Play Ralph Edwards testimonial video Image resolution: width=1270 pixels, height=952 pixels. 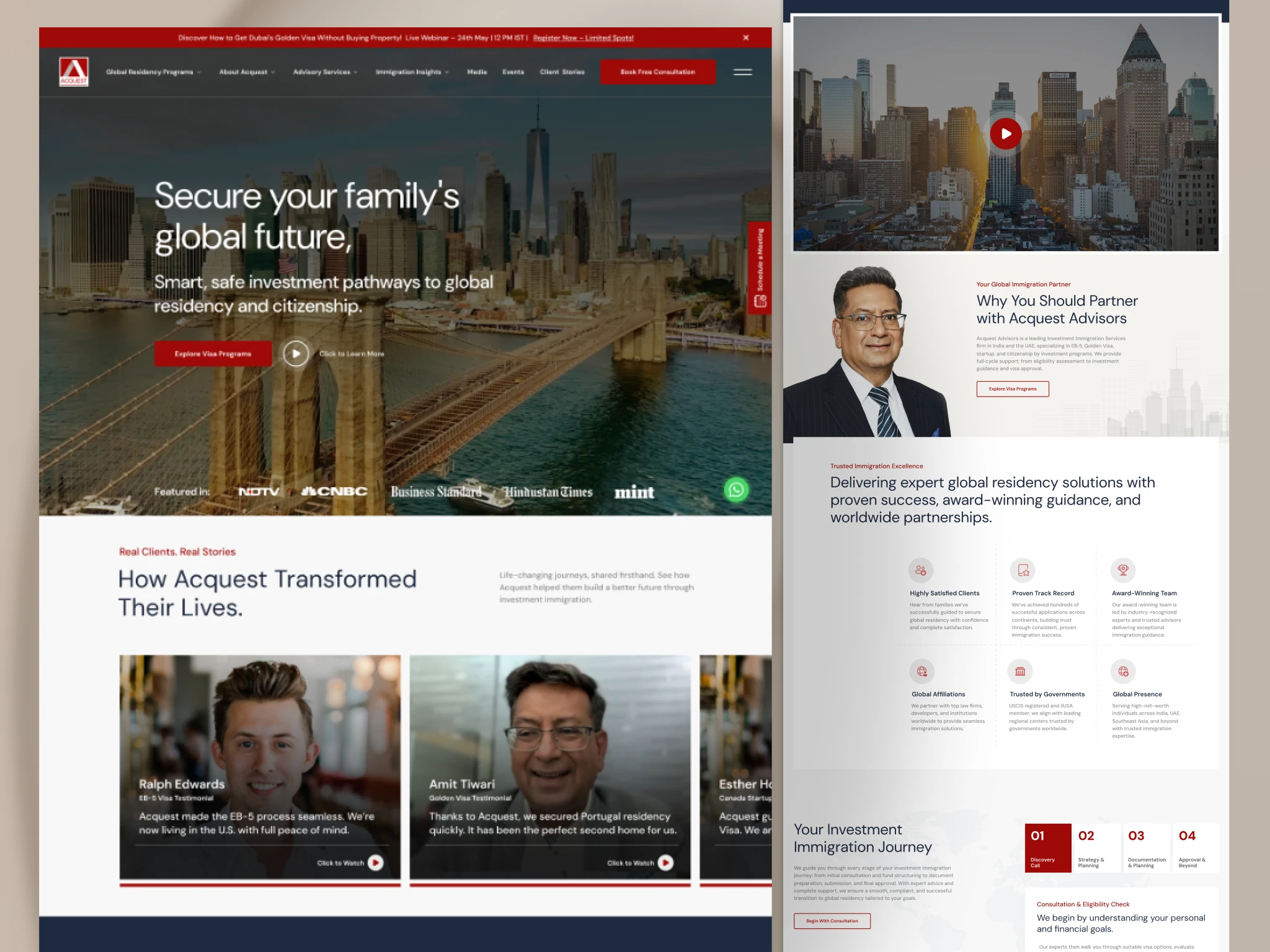pos(375,863)
